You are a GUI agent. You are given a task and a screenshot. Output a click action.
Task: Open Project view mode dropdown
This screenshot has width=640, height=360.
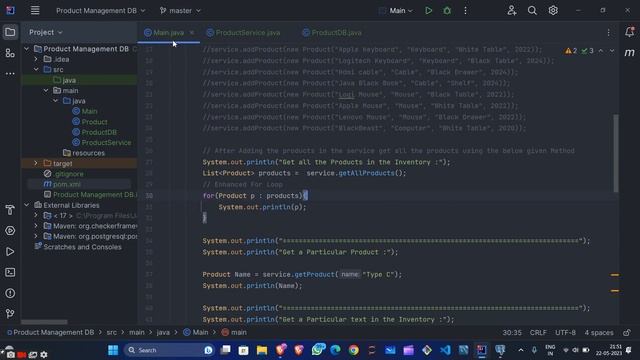pyautogui.click(x=46, y=32)
